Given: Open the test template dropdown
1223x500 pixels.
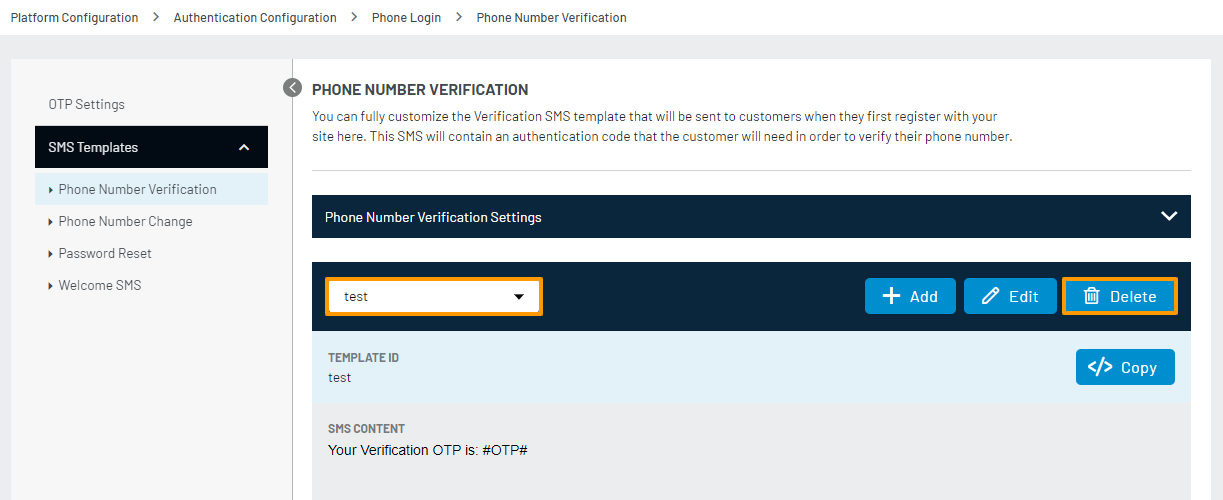Looking at the screenshot, I should (x=434, y=296).
